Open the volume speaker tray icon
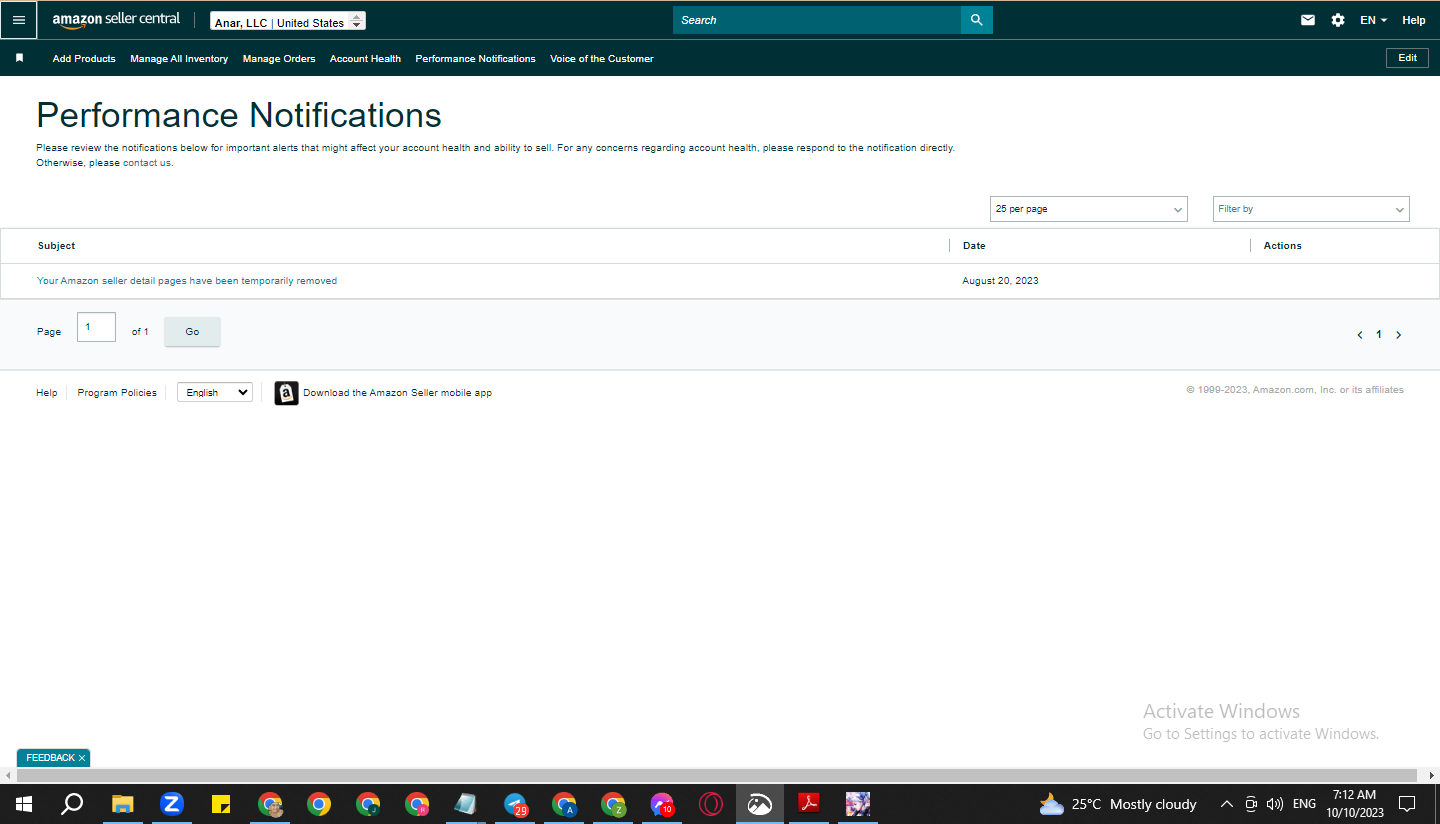Screen dimensions: 1440x824 1275,804
